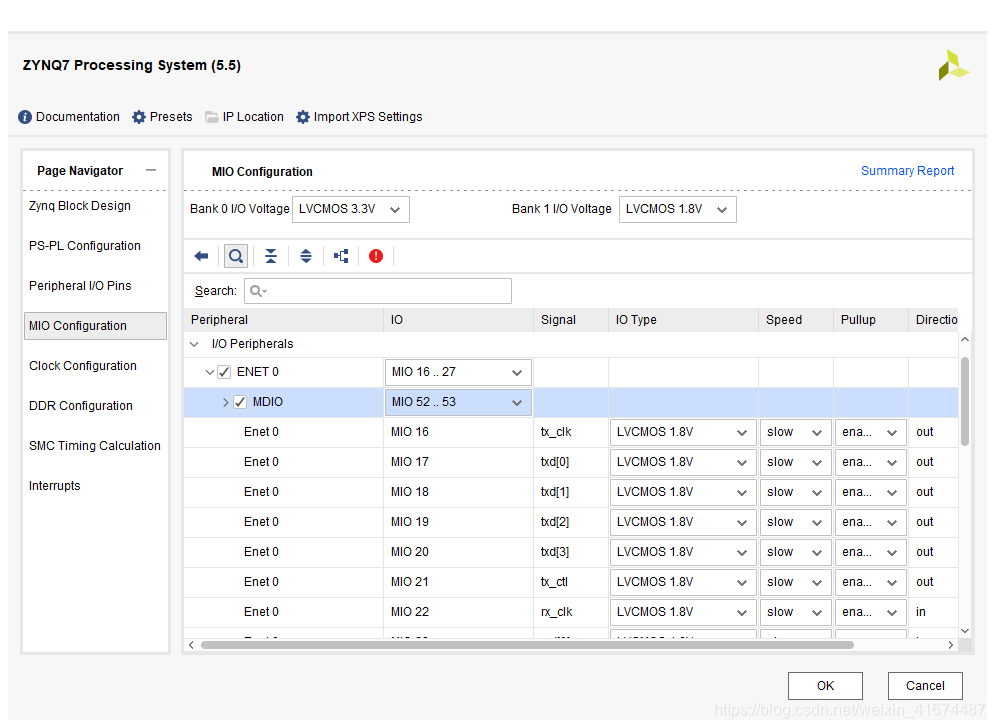
Task: Click the Peripheral column header
Action: [284, 321]
